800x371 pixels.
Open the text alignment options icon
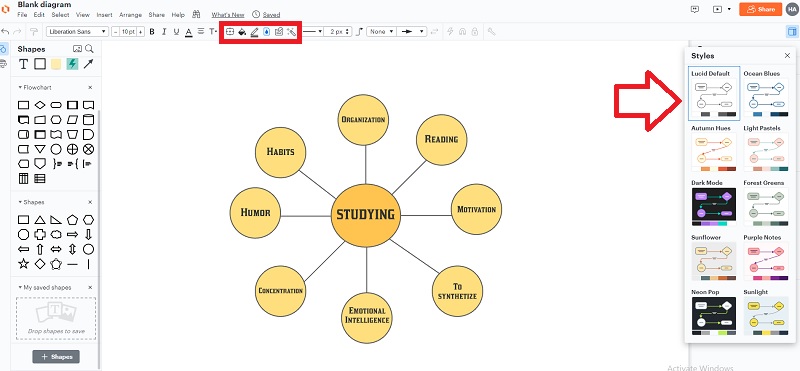pos(201,32)
